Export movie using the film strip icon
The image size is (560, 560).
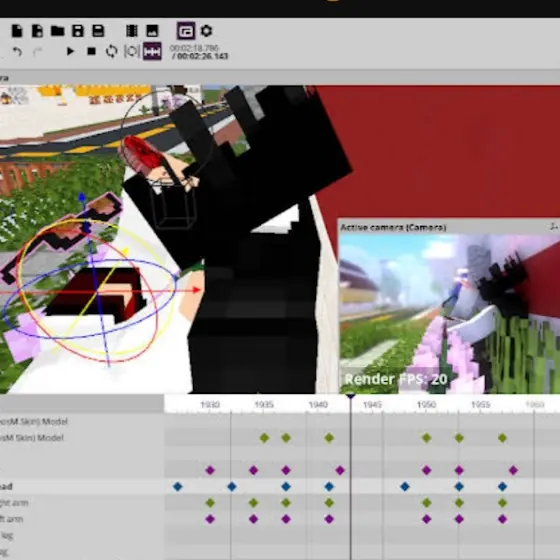click(x=132, y=31)
